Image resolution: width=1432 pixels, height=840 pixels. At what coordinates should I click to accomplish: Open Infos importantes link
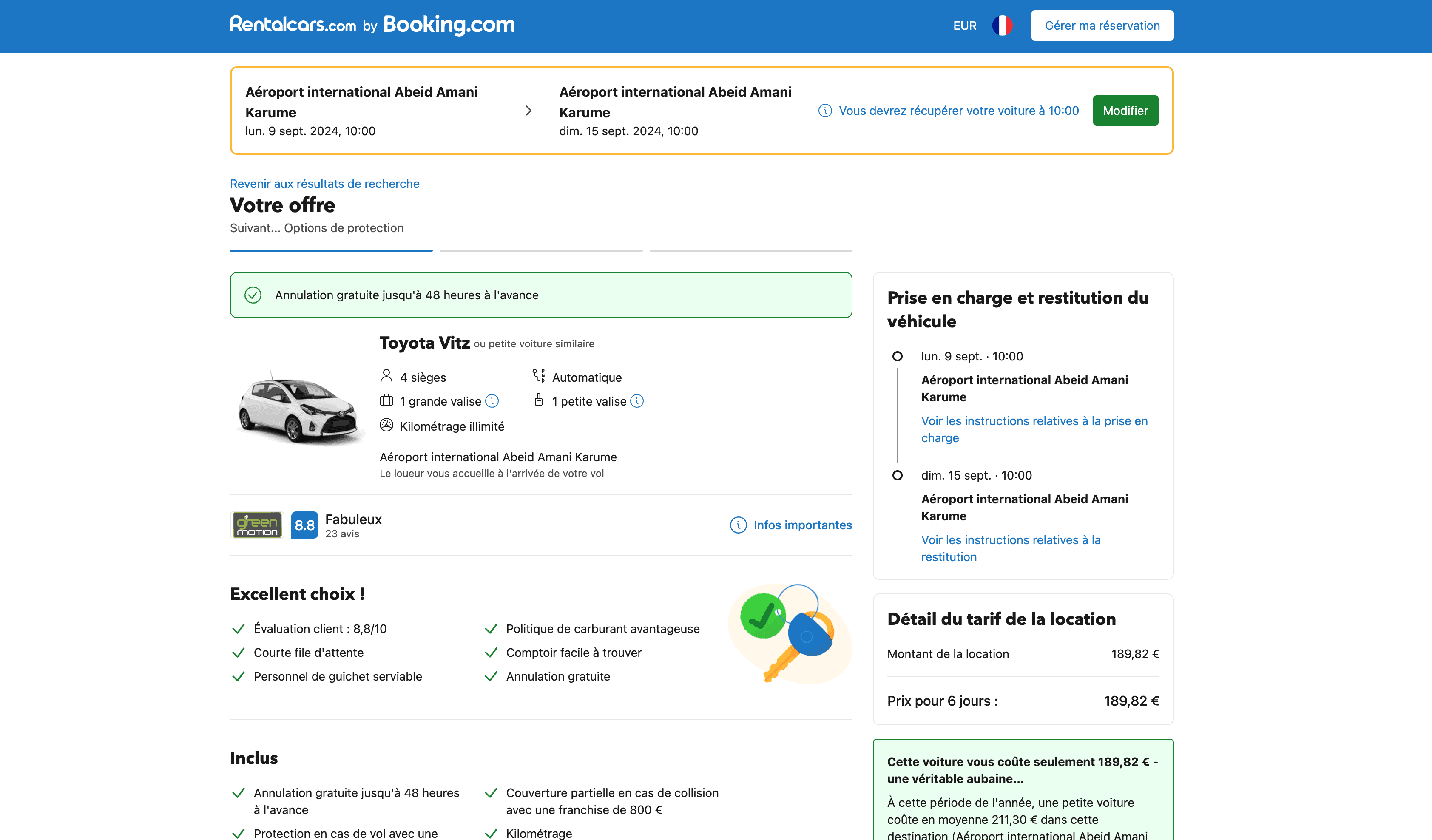[x=802, y=525]
